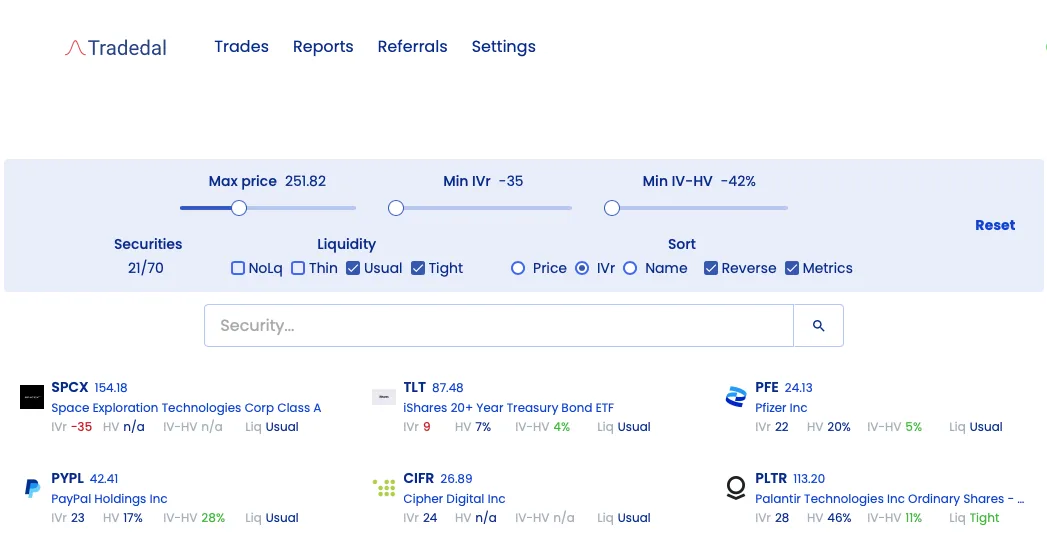1047x543 pixels.
Task: Click the magnifying glass search icon
Action: point(818,326)
